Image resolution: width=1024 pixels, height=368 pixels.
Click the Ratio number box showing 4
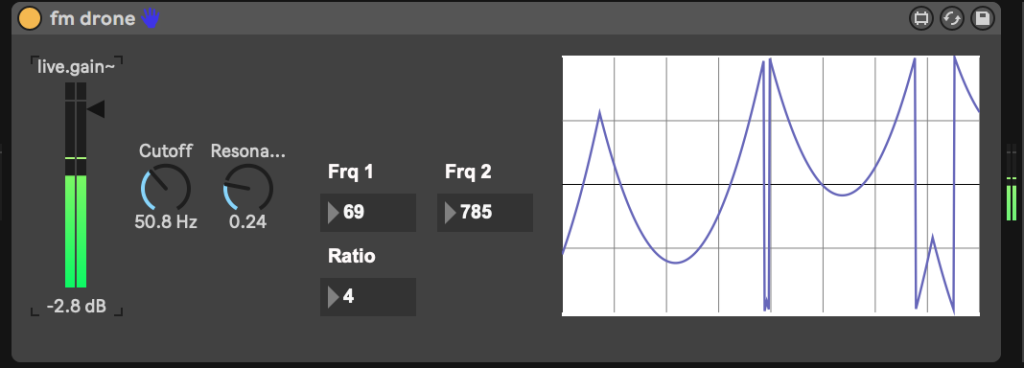[368, 297]
